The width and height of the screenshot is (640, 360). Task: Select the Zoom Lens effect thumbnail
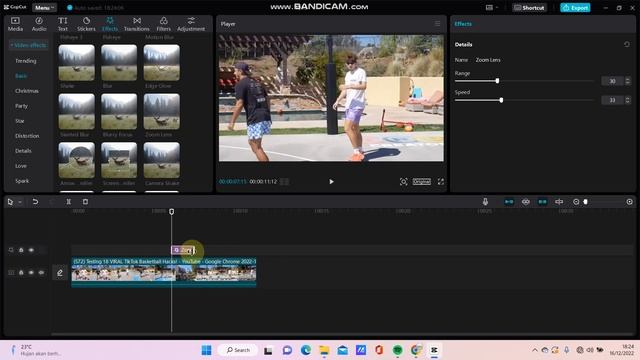[x=162, y=111]
